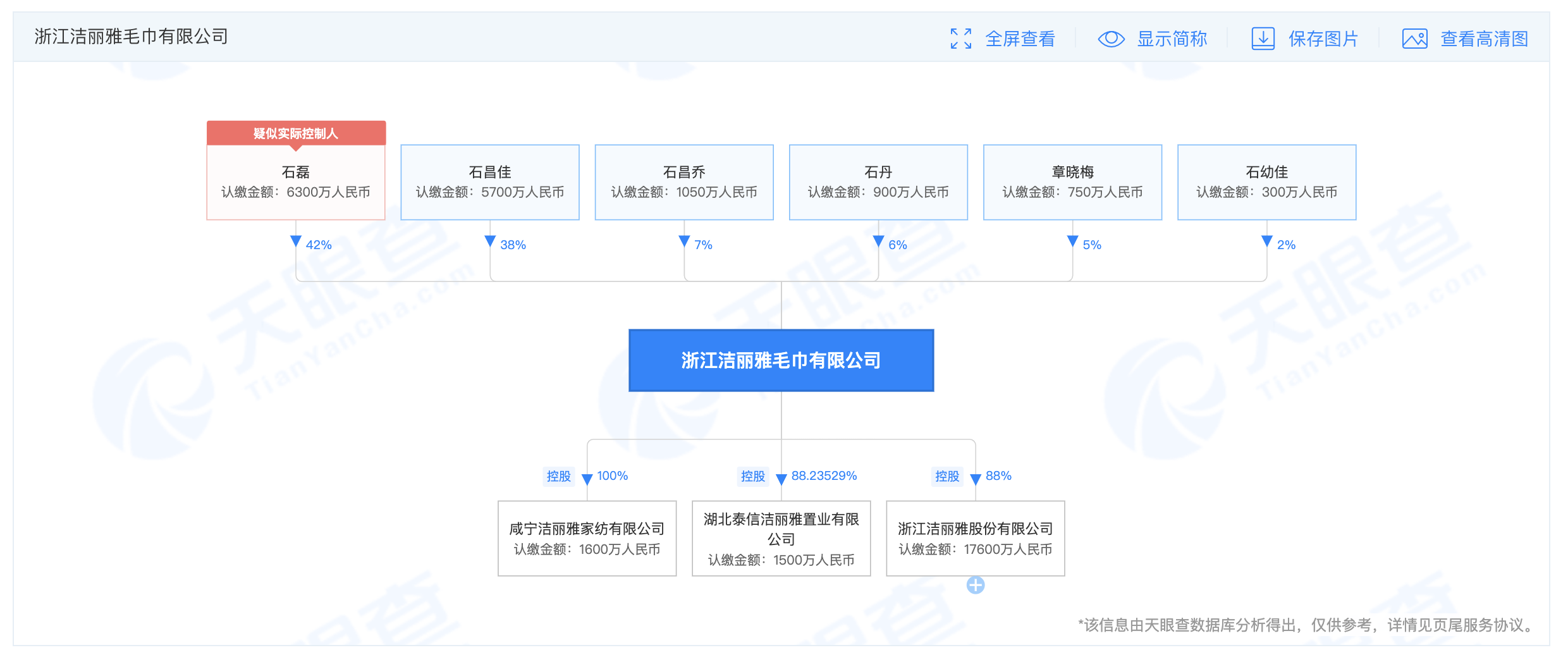Select shareholder node 石昌佳

point(490,182)
